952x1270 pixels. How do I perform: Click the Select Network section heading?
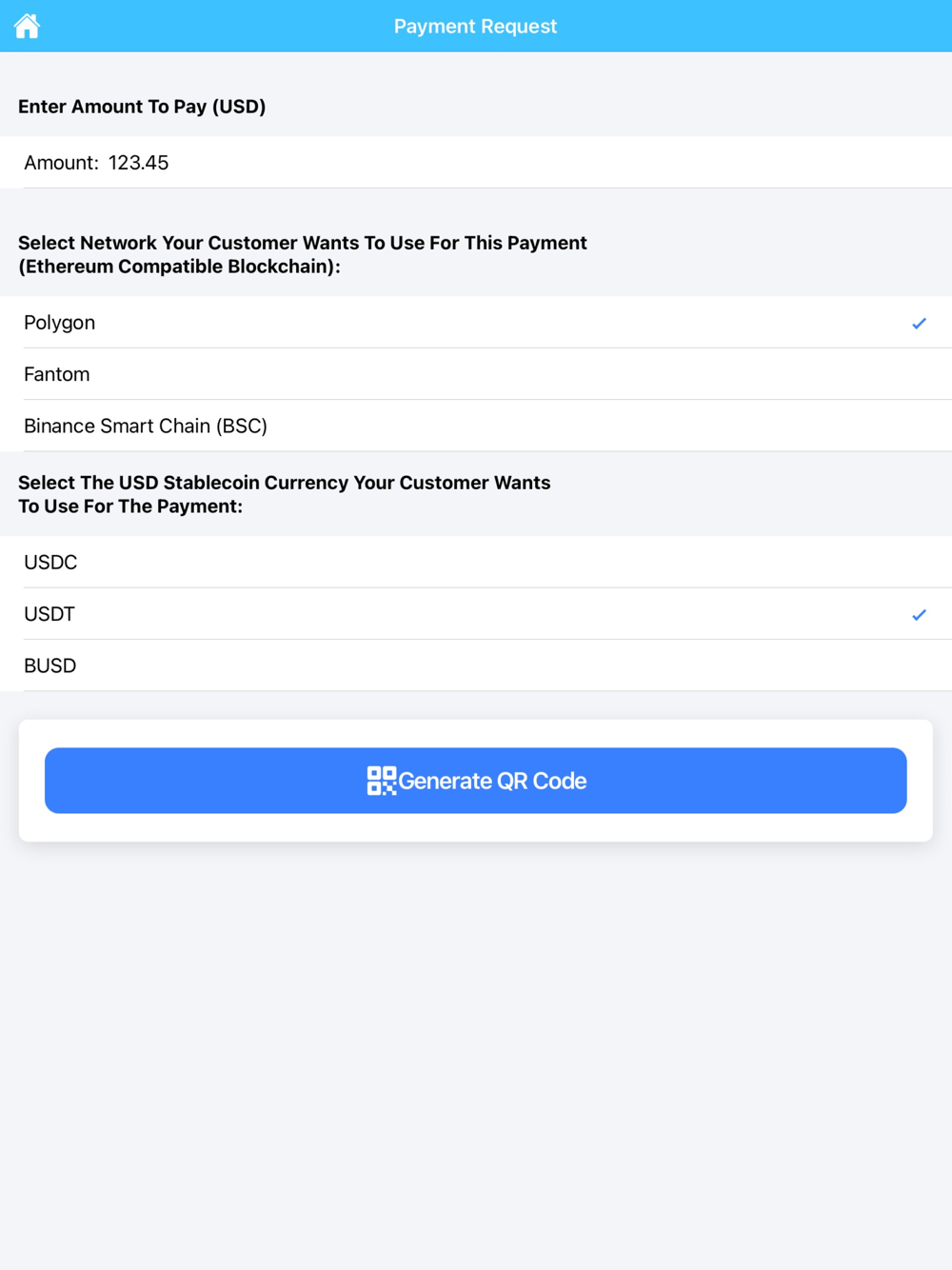[x=303, y=254]
